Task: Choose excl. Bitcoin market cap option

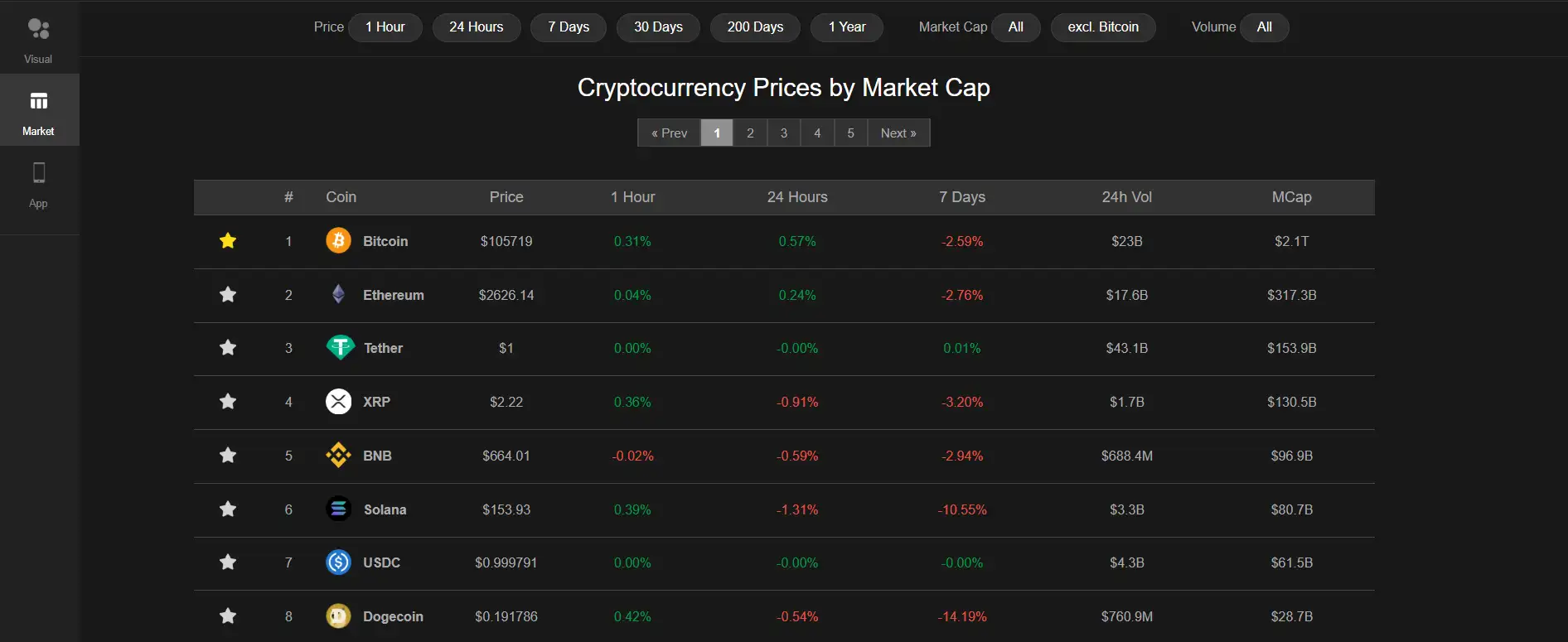Action: [x=1102, y=27]
